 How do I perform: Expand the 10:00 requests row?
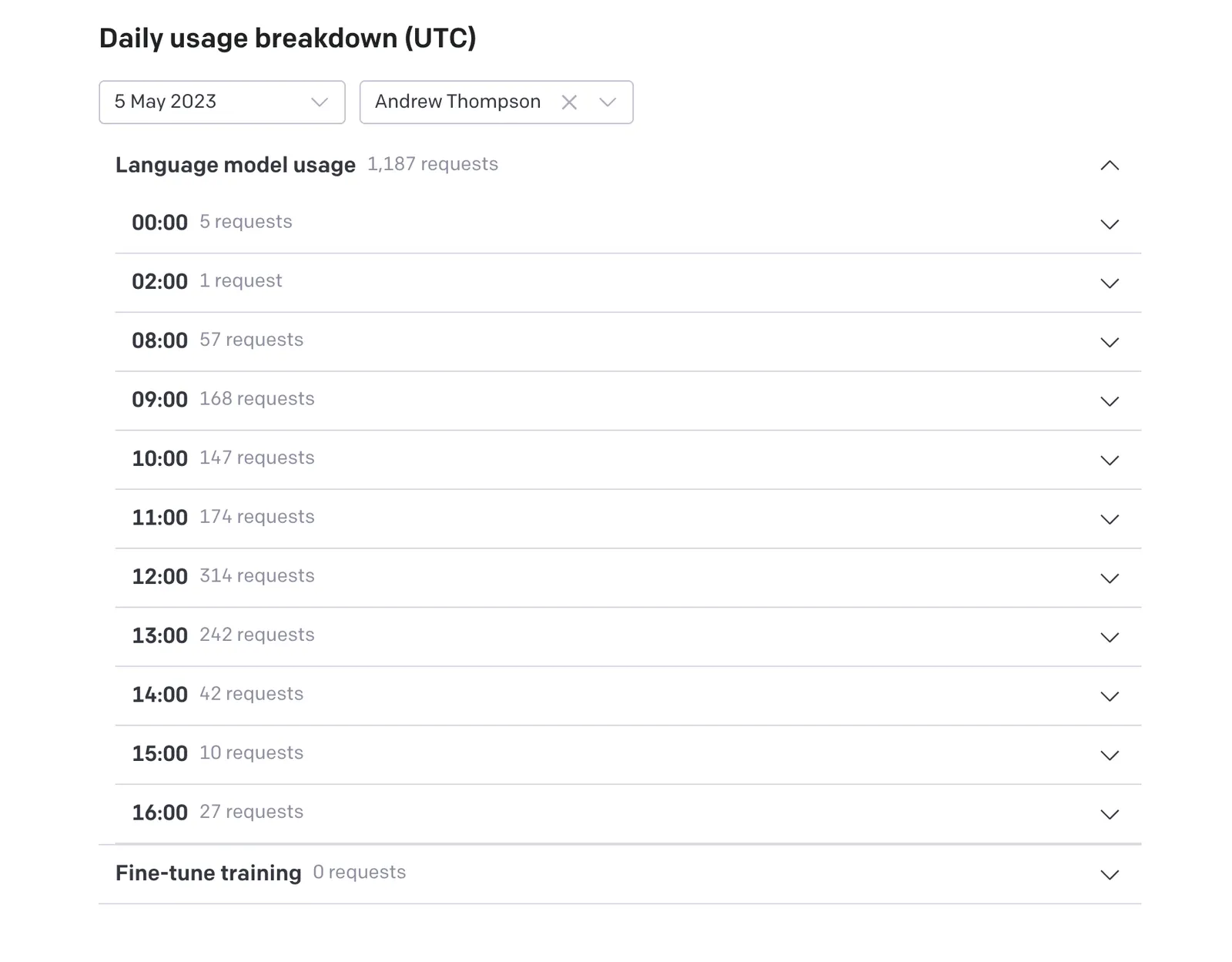point(1110,460)
